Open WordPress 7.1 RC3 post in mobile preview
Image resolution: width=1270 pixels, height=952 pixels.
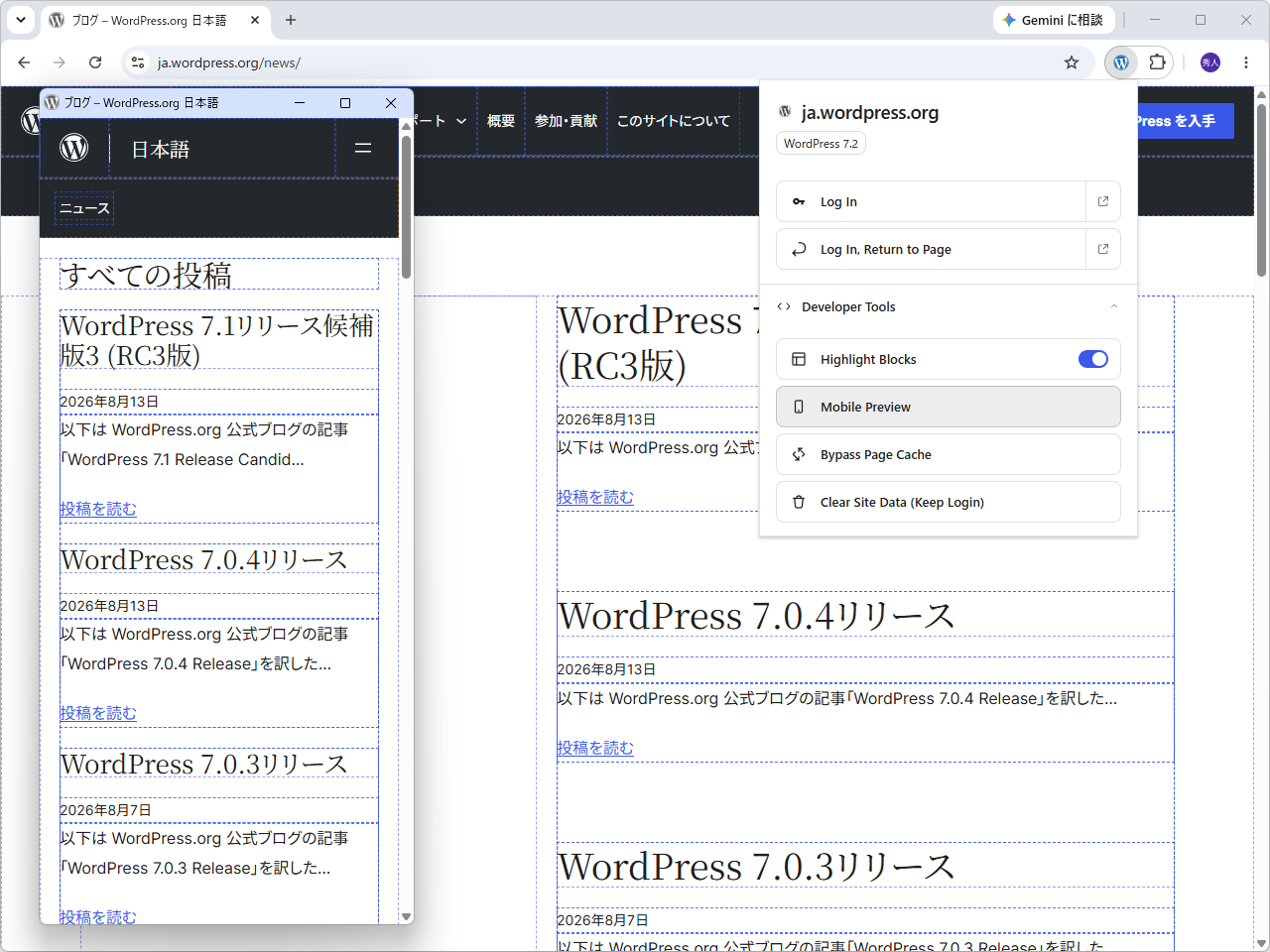pyautogui.click(x=217, y=340)
